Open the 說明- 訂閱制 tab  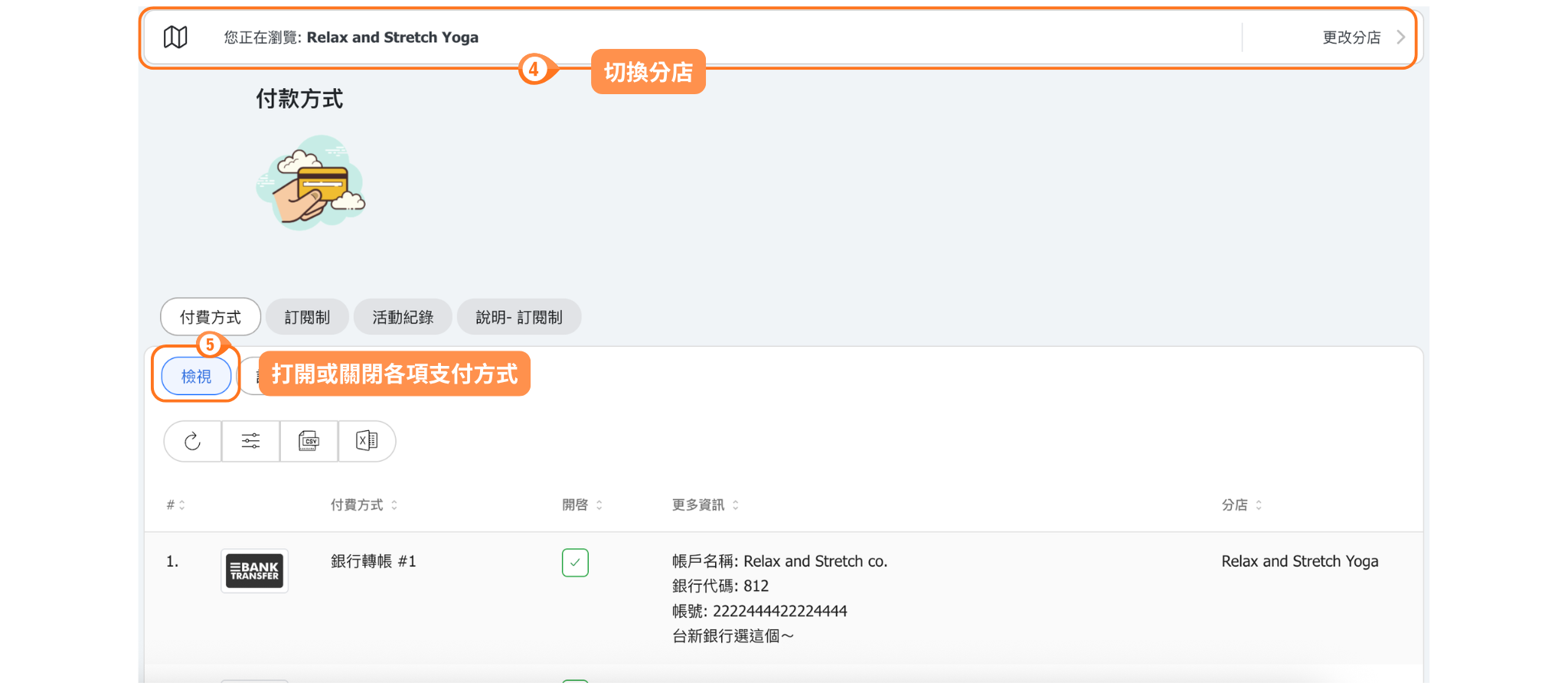coord(518,317)
